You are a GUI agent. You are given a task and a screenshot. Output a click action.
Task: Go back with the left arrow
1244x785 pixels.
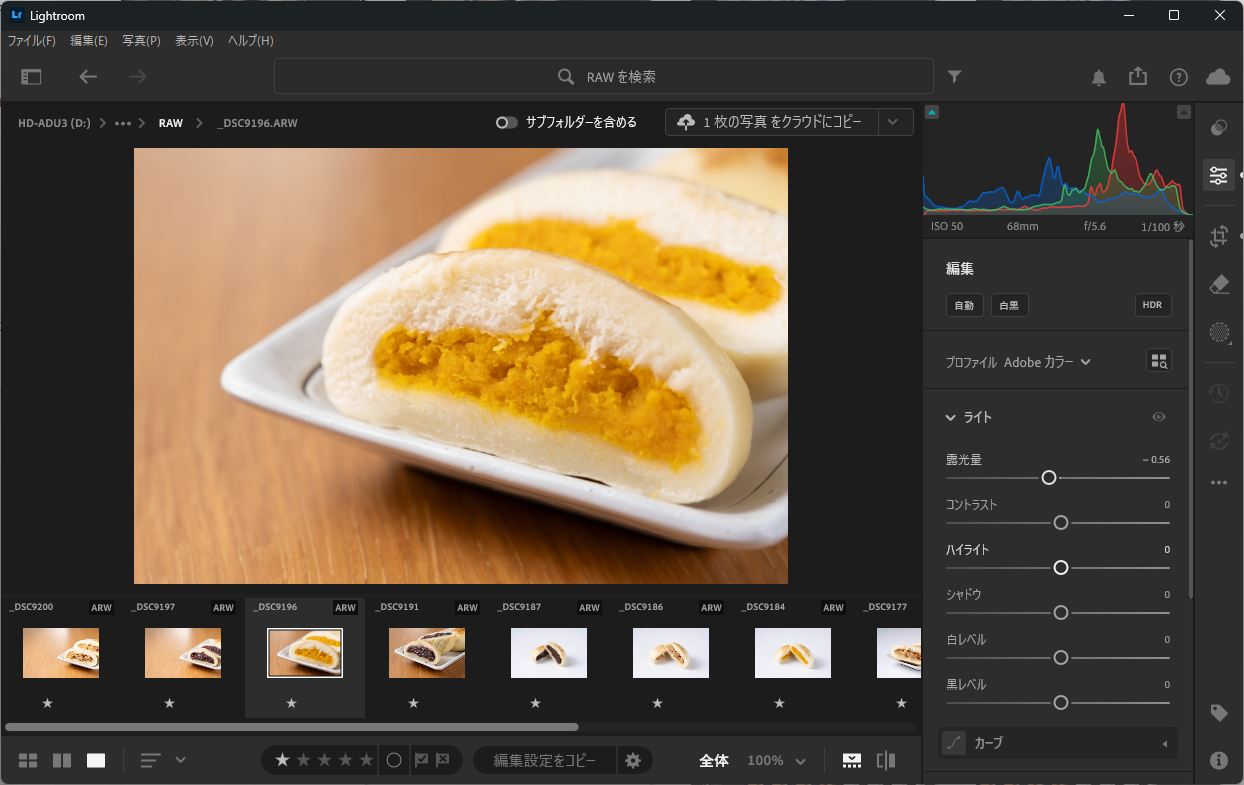pos(88,77)
